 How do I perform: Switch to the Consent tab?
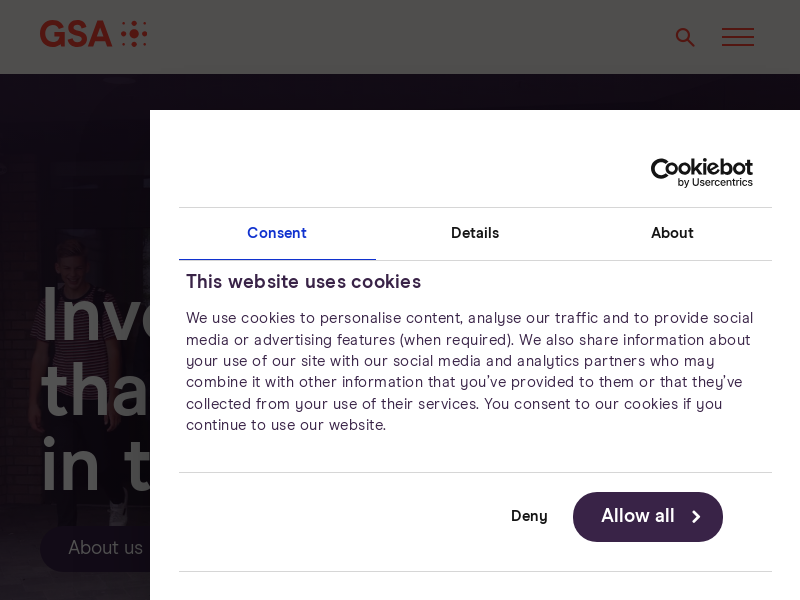click(x=277, y=233)
